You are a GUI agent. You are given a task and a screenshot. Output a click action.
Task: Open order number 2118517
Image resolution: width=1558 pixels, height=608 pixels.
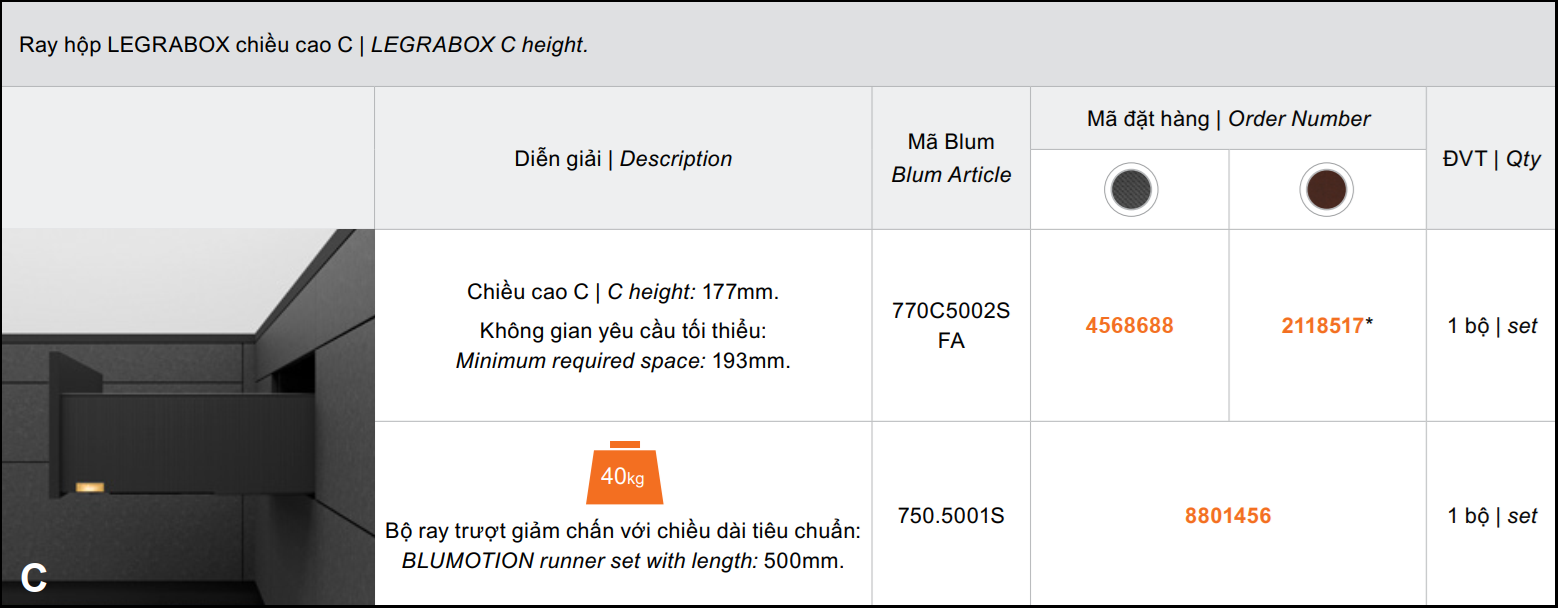point(1322,326)
